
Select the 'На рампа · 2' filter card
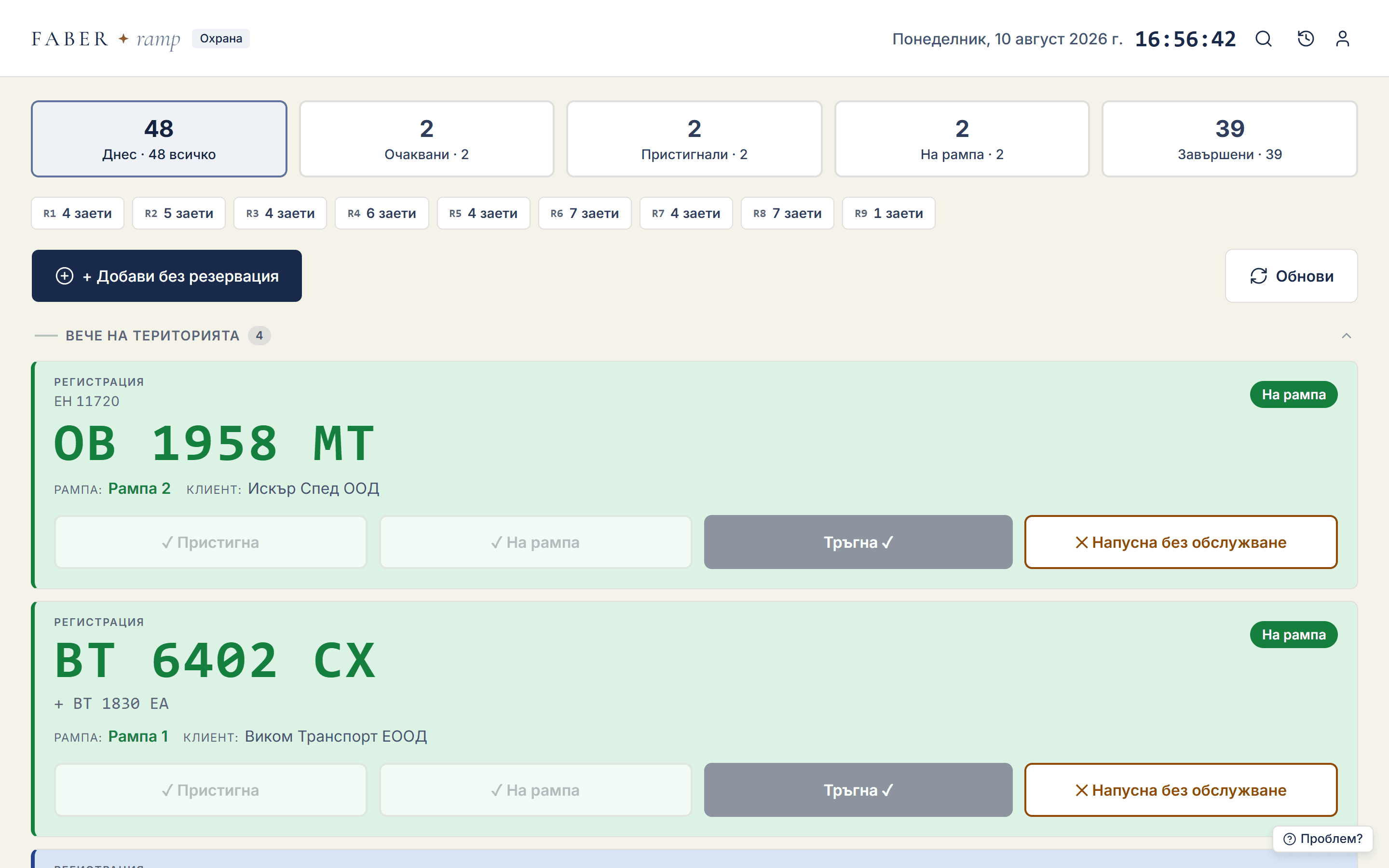click(962, 139)
